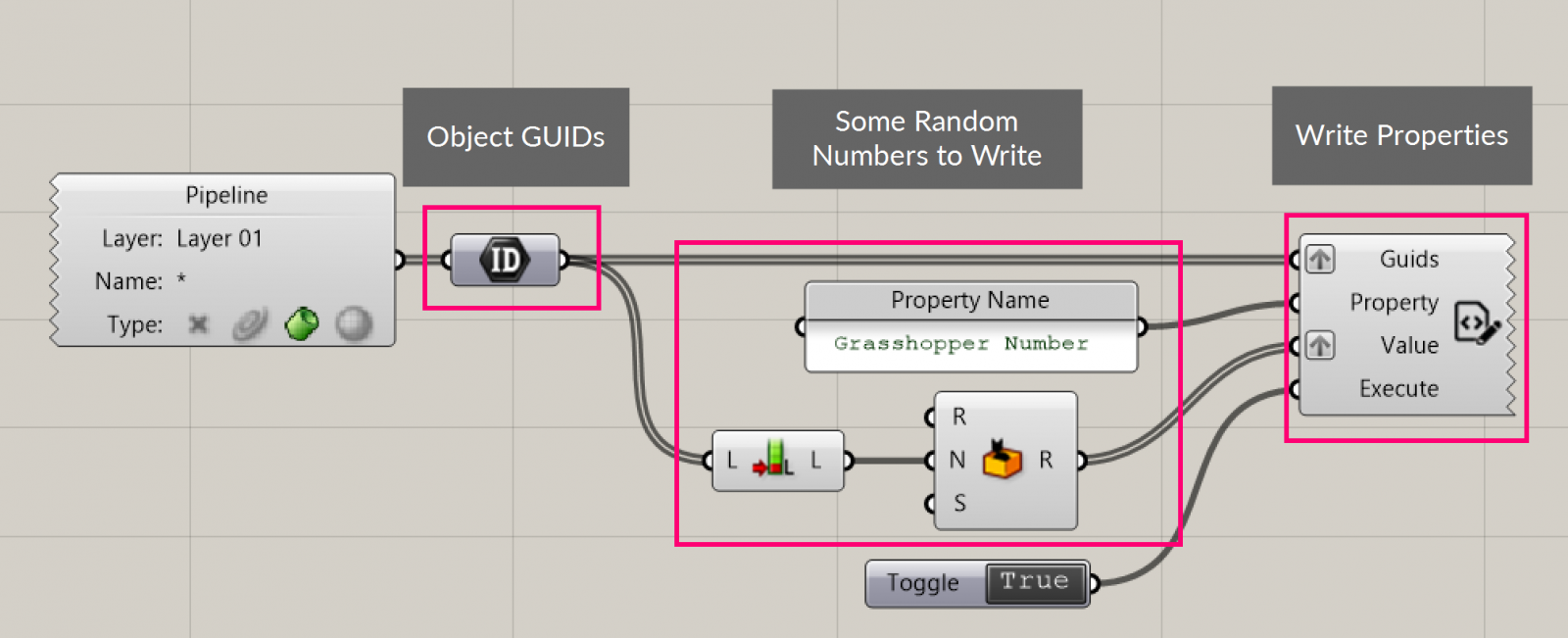This screenshot has width=1568, height=638.
Task: Select the Object ID hexagon component
Action: pos(505,259)
